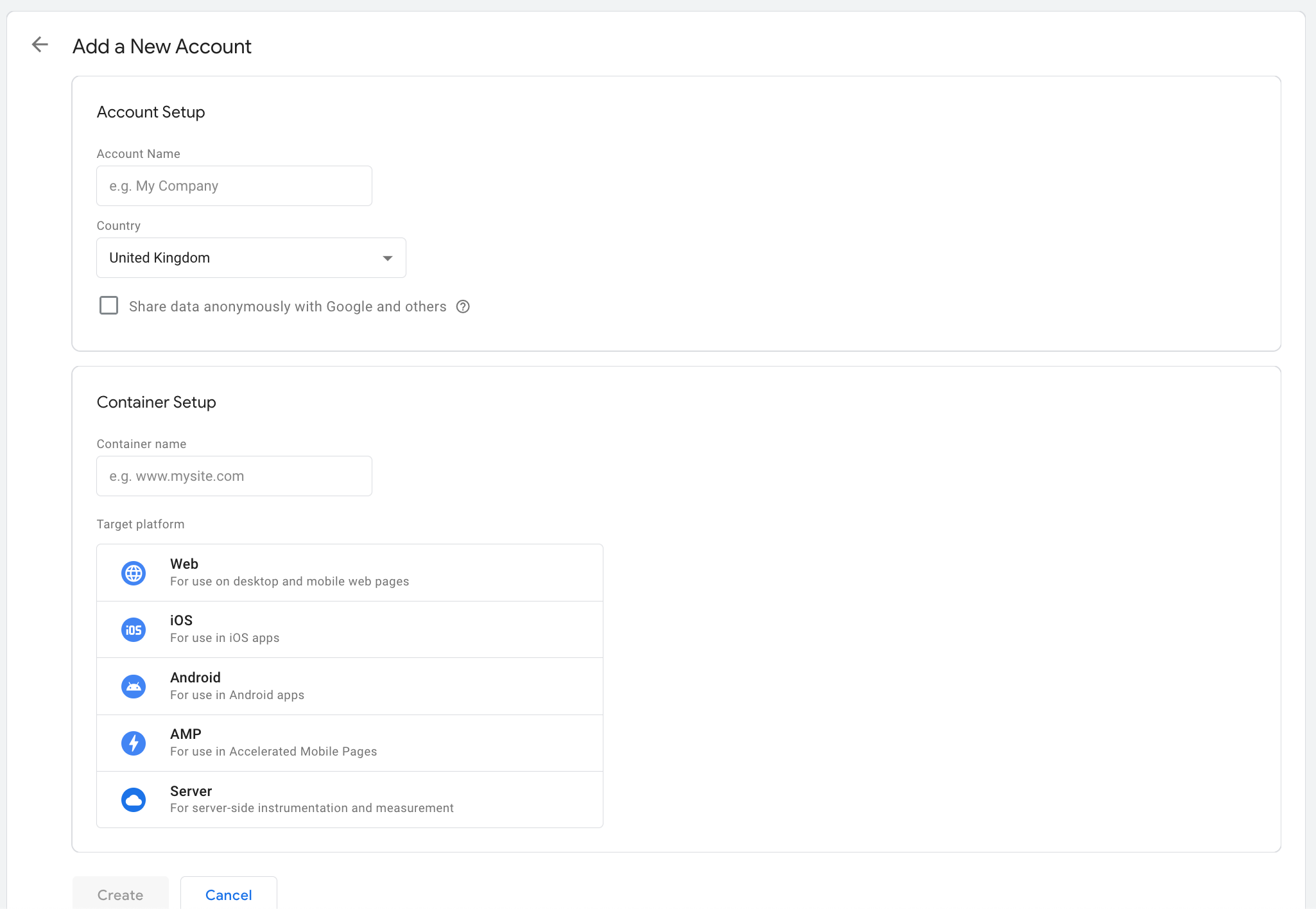Viewport: 1316px width, 909px height.
Task: Choose United Kingdom in country selector
Action: (250, 257)
